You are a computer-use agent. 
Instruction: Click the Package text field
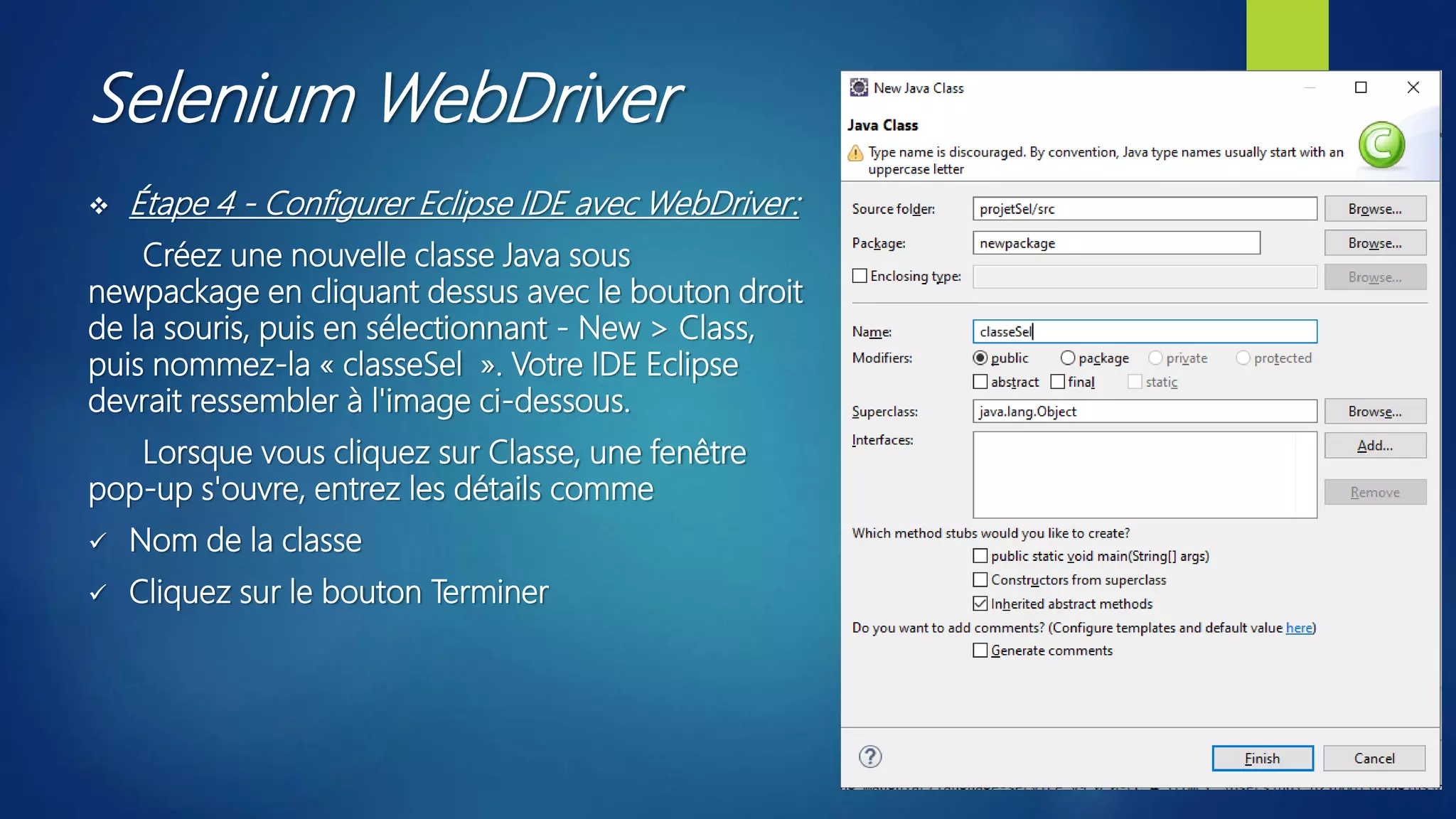[1116, 243]
